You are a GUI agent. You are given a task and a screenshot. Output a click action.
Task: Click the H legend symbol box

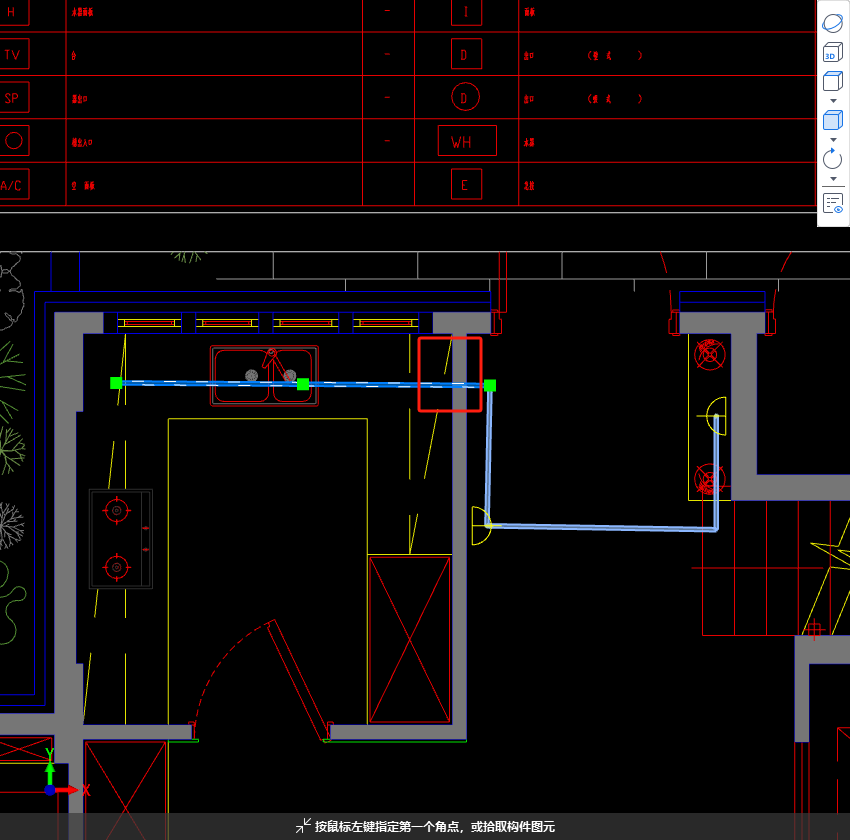click(x=13, y=12)
